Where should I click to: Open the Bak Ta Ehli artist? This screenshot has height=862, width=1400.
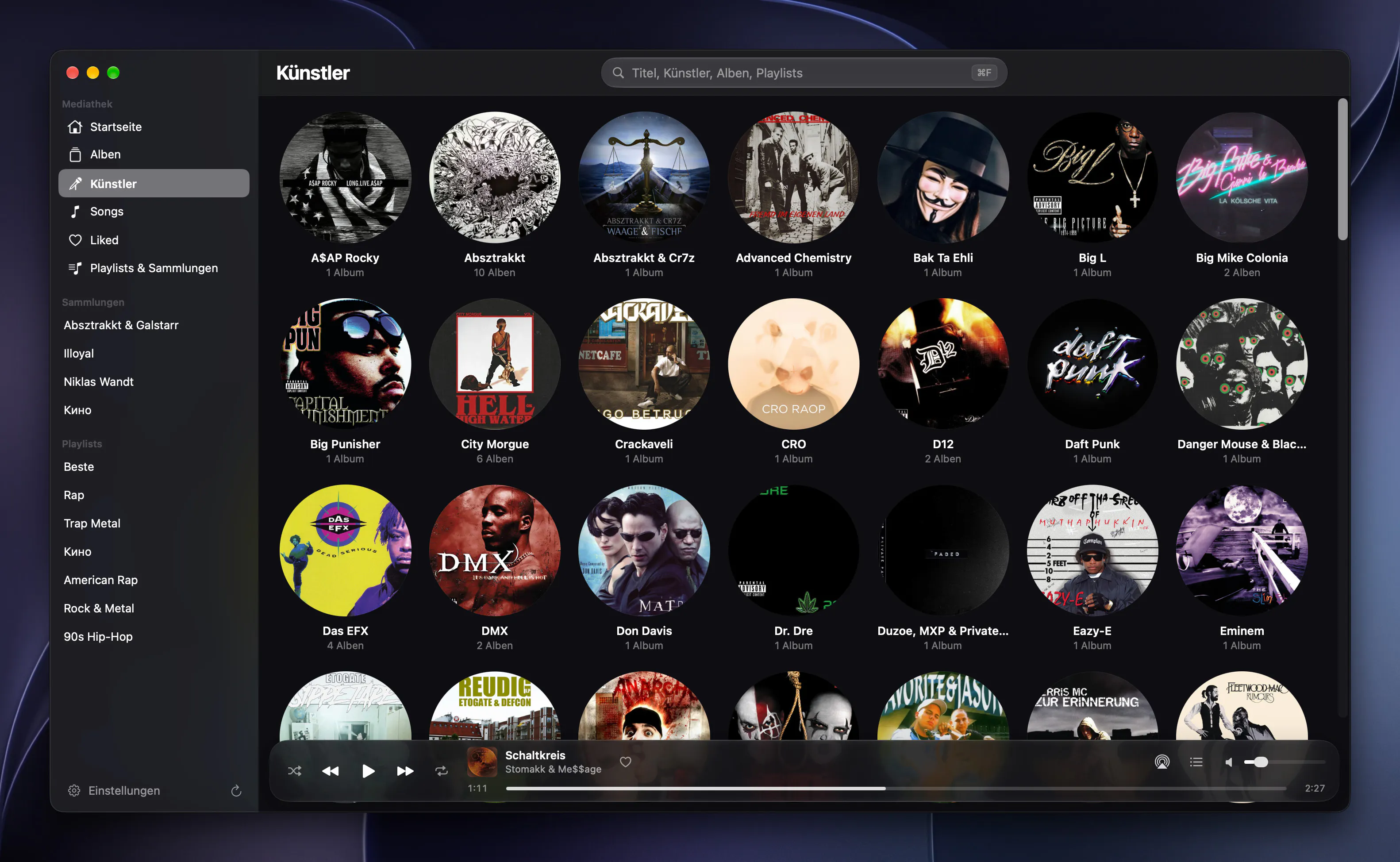[x=943, y=177]
